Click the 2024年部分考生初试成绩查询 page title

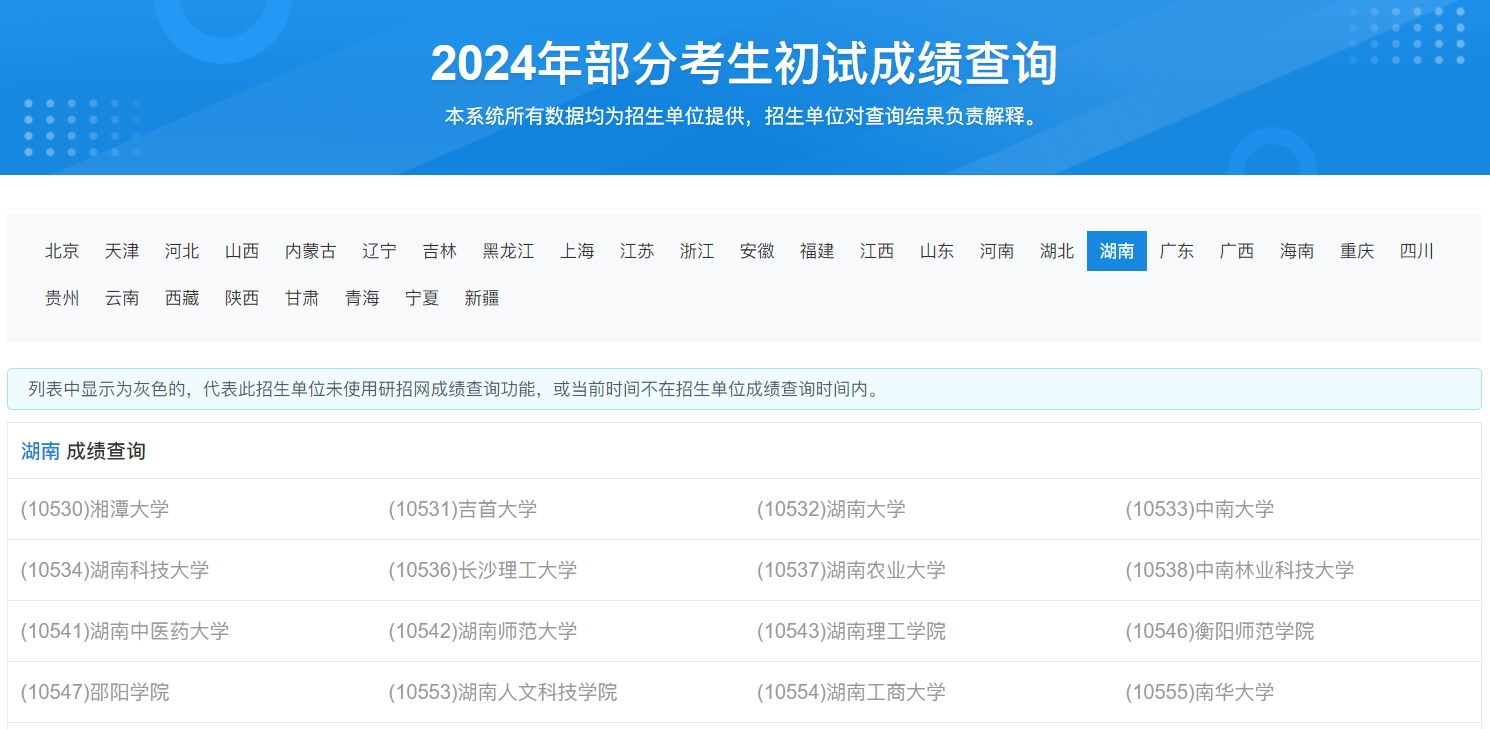point(744,64)
